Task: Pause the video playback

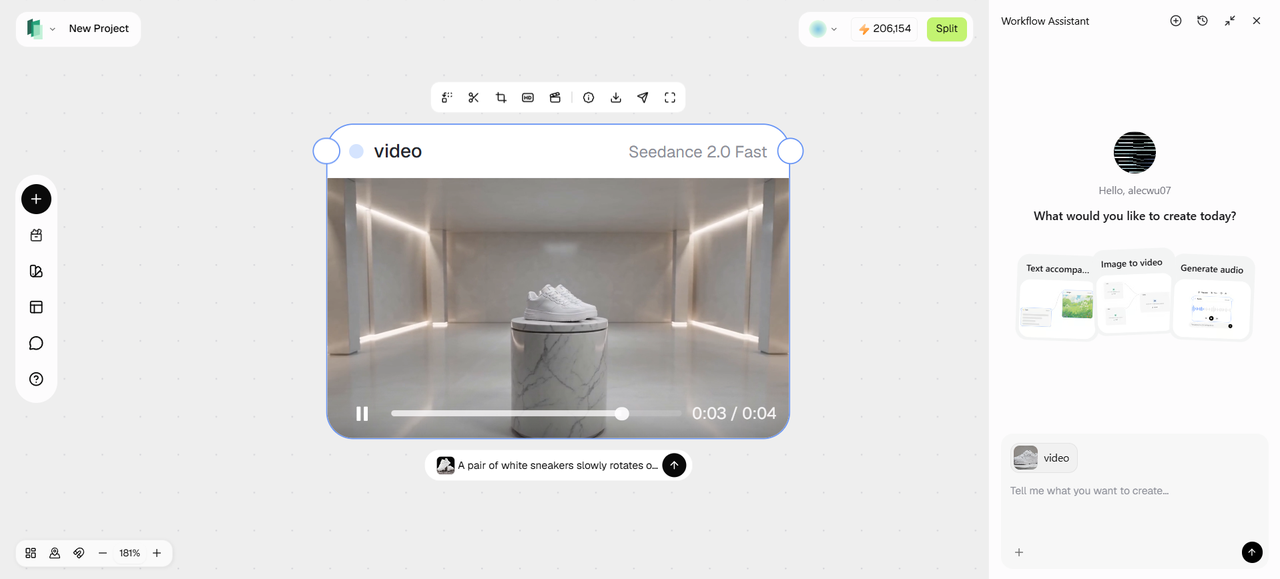Action: [362, 413]
